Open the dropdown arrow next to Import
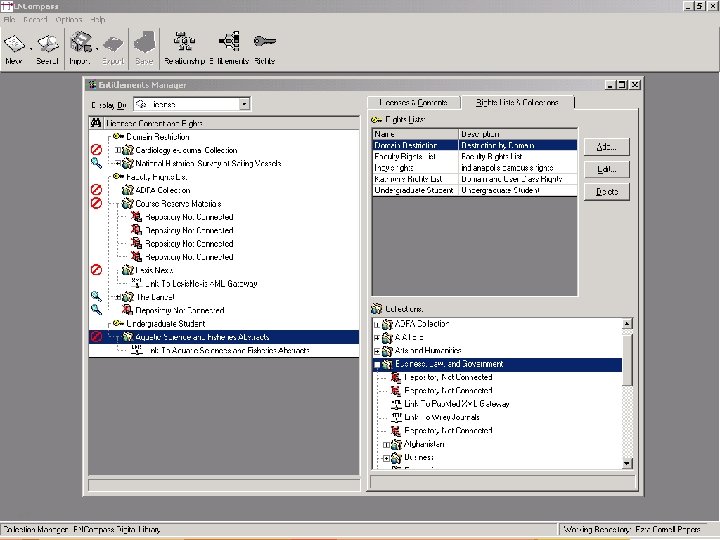The image size is (720, 540). [97, 48]
